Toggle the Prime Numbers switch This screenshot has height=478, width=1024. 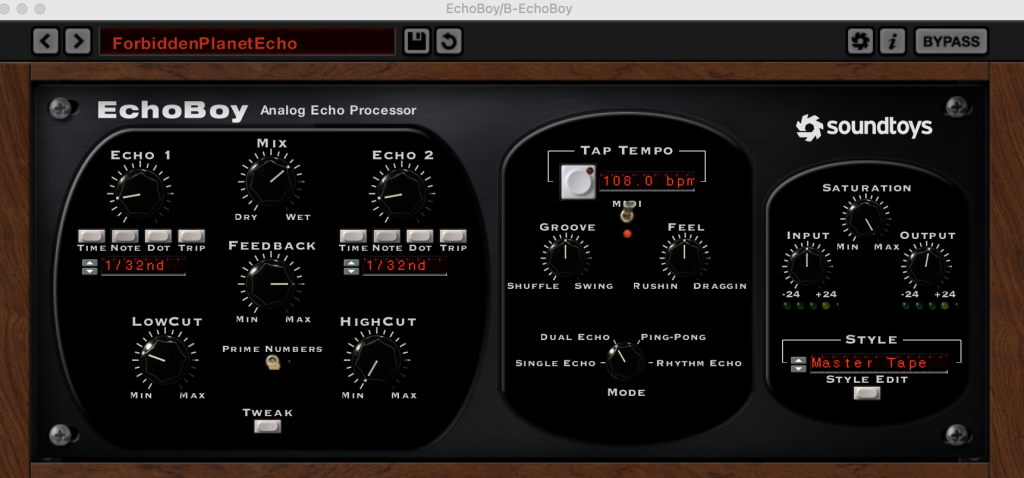[272, 366]
